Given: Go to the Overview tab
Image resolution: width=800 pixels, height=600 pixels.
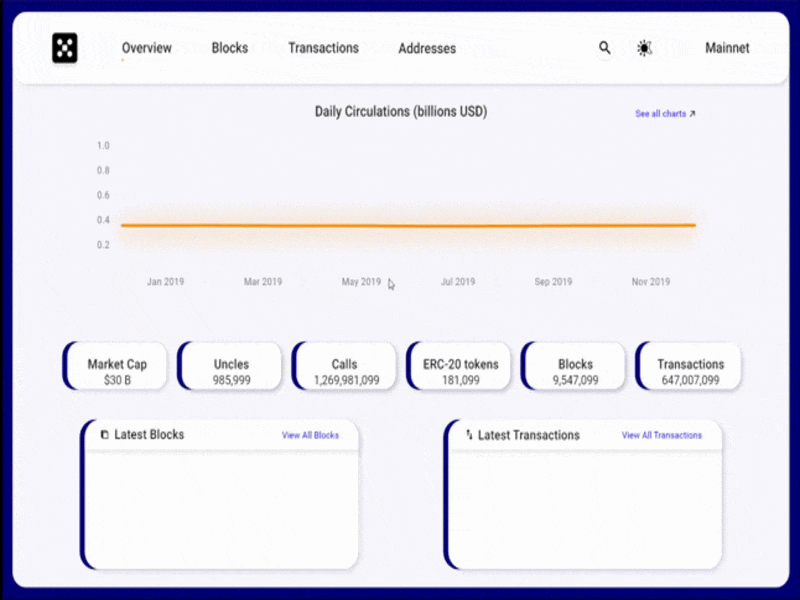Looking at the screenshot, I should pos(147,48).
